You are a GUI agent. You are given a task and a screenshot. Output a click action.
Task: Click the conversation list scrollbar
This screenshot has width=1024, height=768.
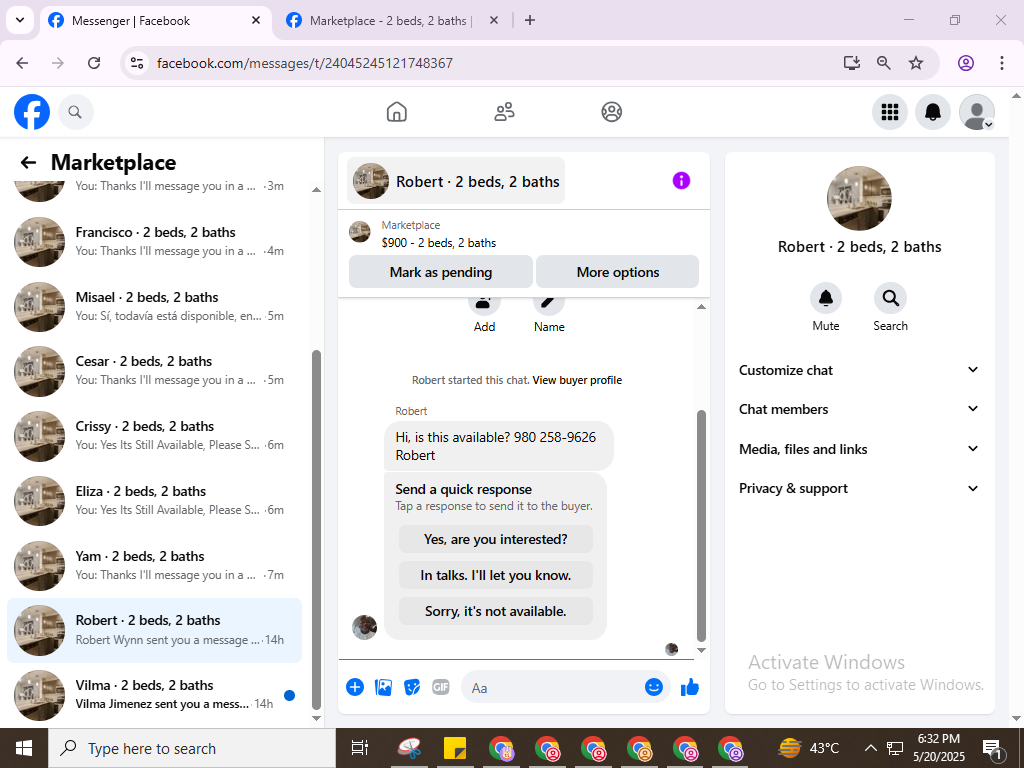click(x=316, y=529)
